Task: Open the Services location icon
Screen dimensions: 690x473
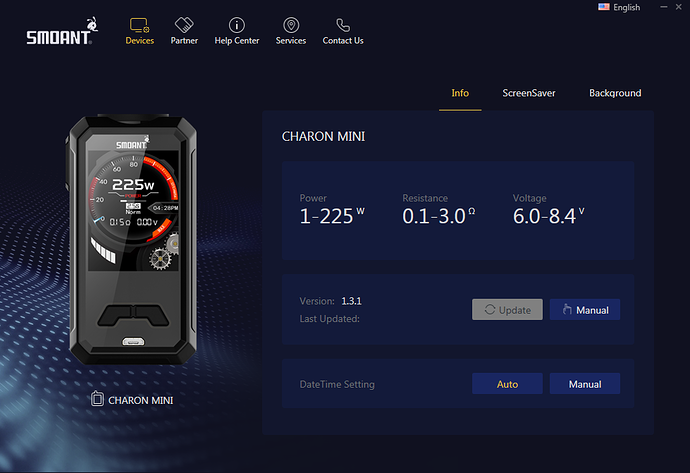Action: 291,25
